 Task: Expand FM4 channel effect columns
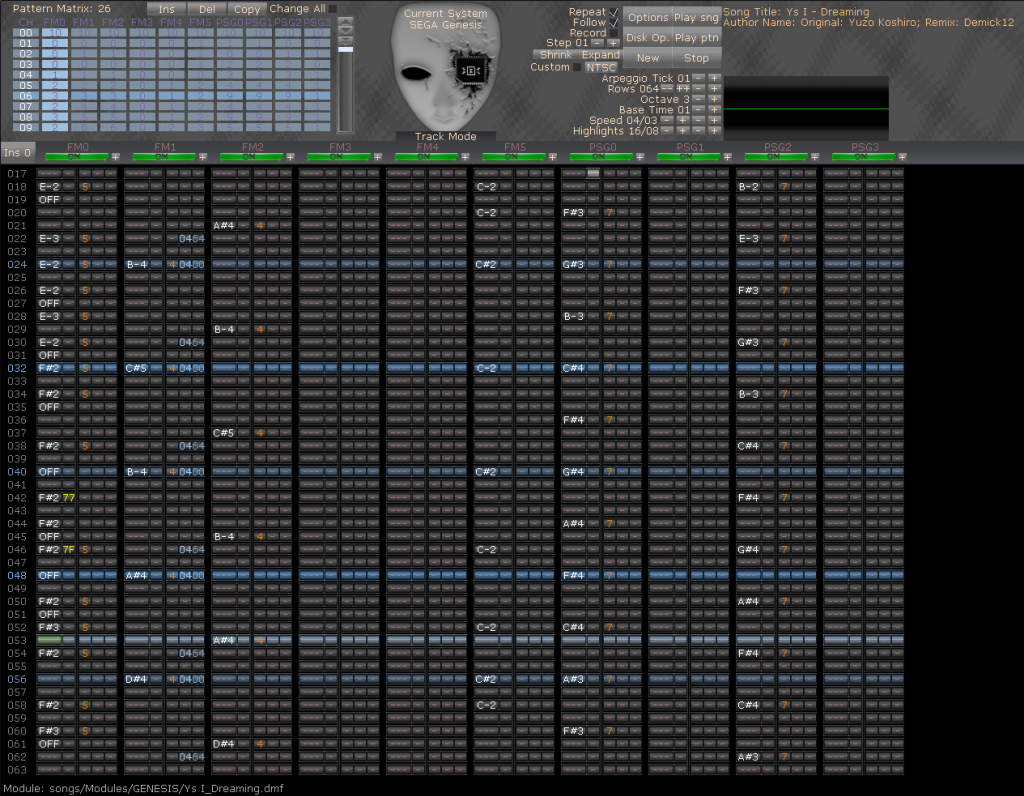point(466,157)
